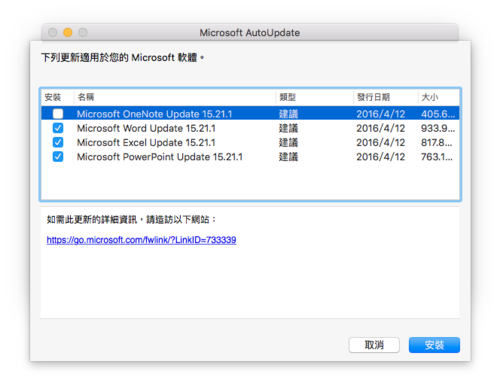
Task: Click the 建議 type cell in Excel row
Action: tap(288, 143)
